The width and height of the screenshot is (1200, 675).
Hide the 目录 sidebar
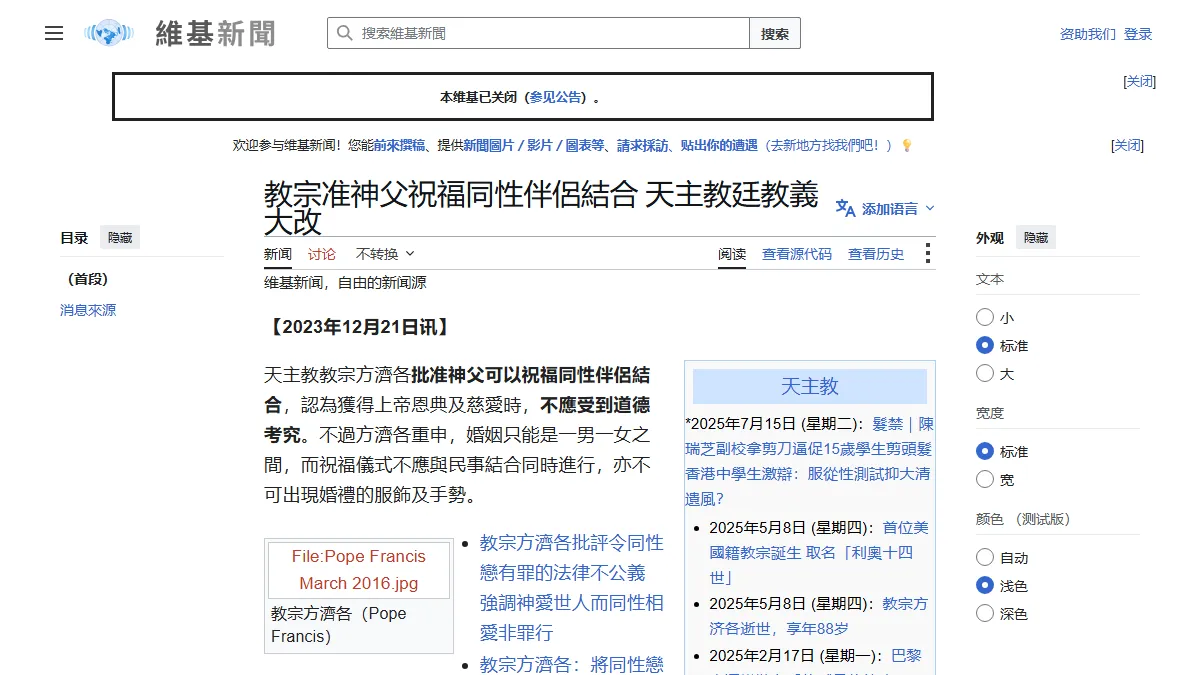[120, 237]
